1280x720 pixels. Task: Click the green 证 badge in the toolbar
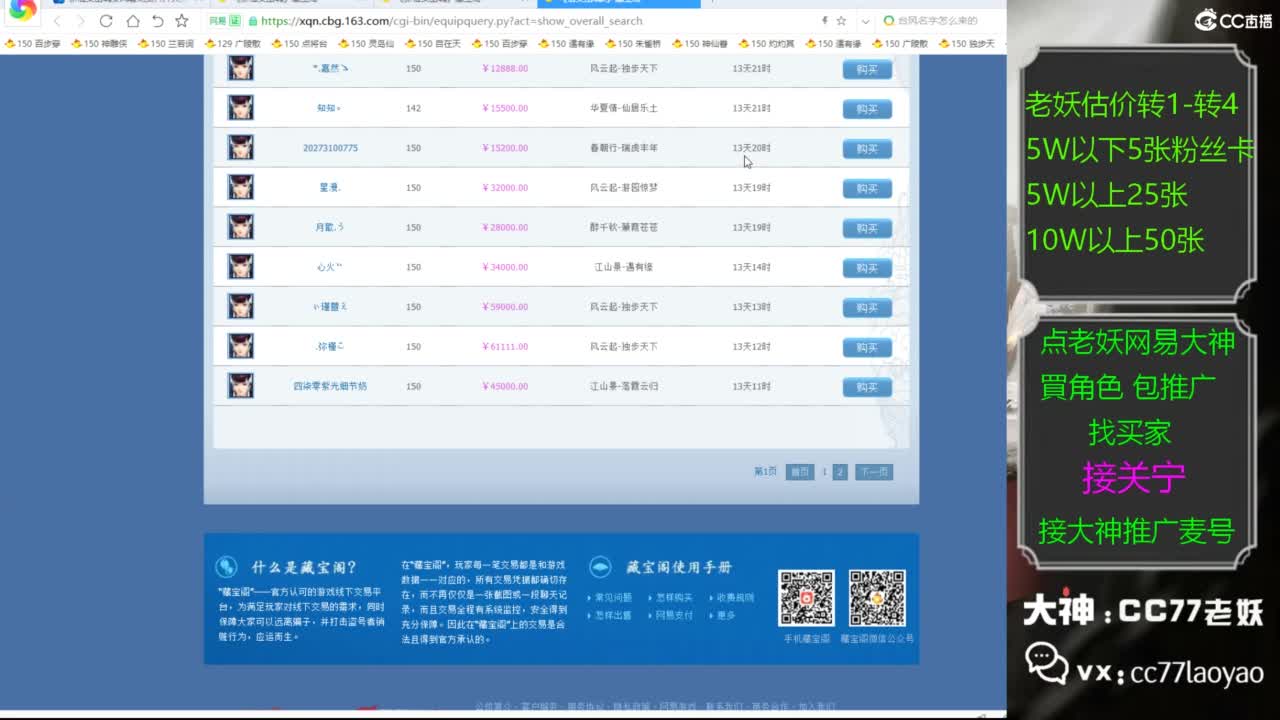tap(236, 21)
